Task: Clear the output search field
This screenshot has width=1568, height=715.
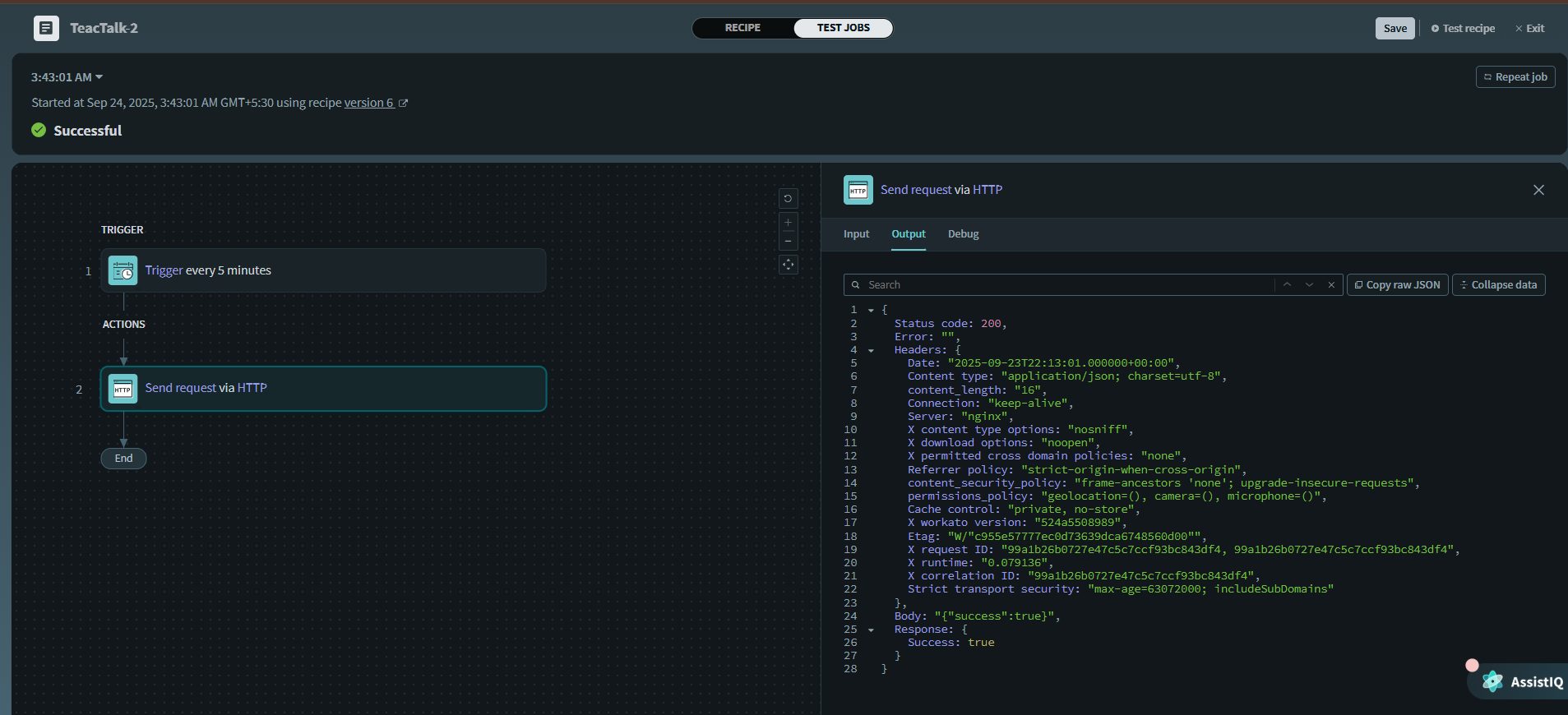Action: click(1331, 284)
